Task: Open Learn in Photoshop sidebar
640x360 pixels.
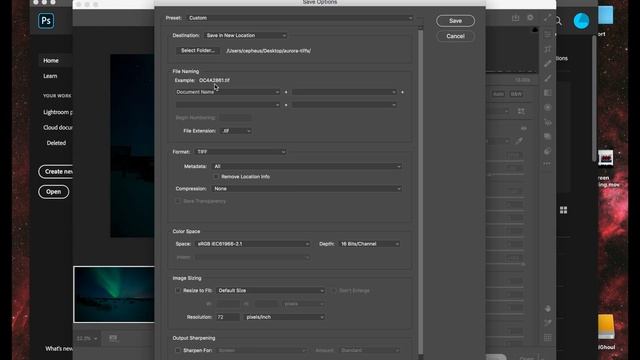Action: click(x=50, y=76)
